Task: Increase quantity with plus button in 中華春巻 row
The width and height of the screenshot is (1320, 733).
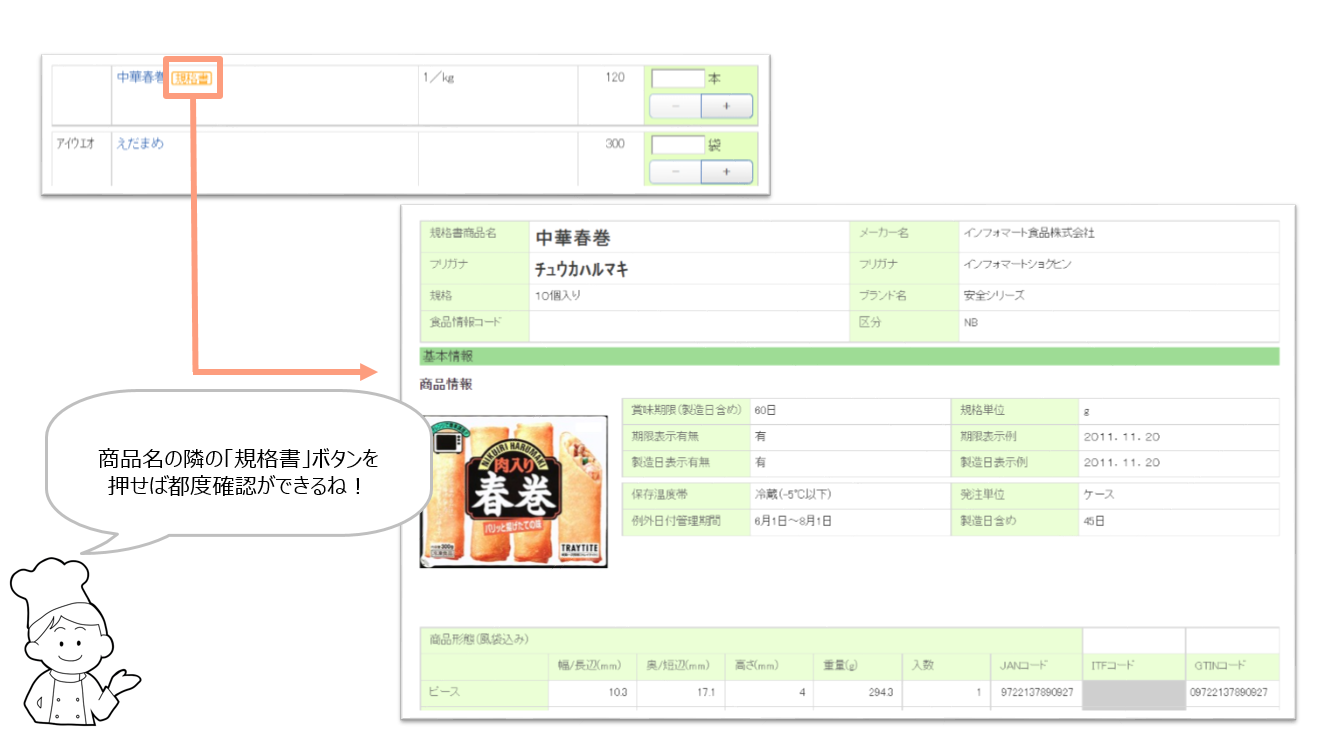Action: click(x=726, y=106)
